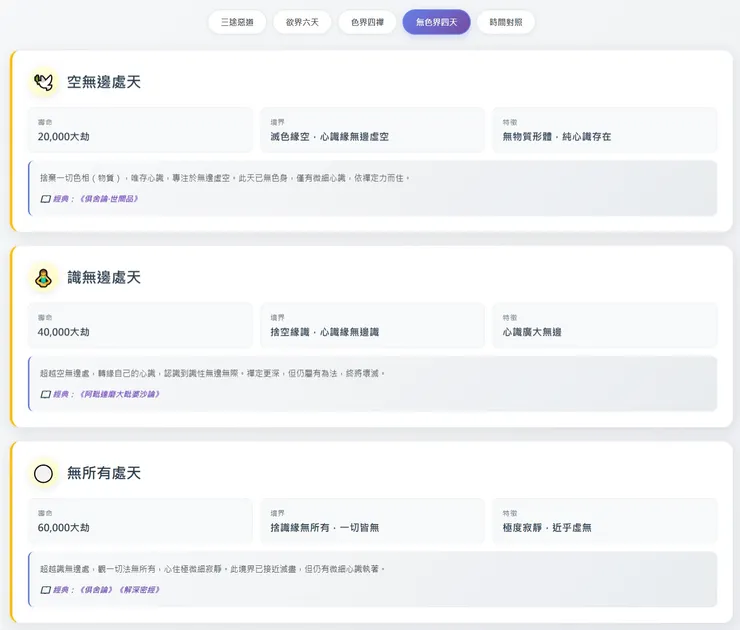
Task: Click the 空無邊處天 card title
Action: coord(104,82)
